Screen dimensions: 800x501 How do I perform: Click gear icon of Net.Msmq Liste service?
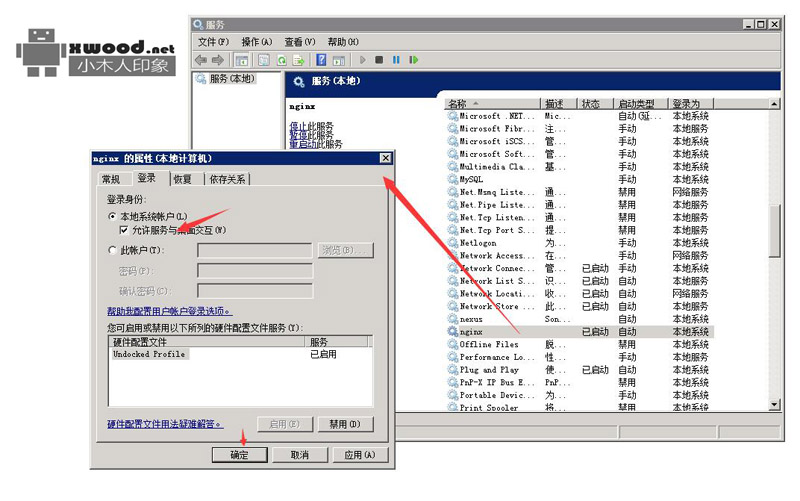click(x=453, y=192)
